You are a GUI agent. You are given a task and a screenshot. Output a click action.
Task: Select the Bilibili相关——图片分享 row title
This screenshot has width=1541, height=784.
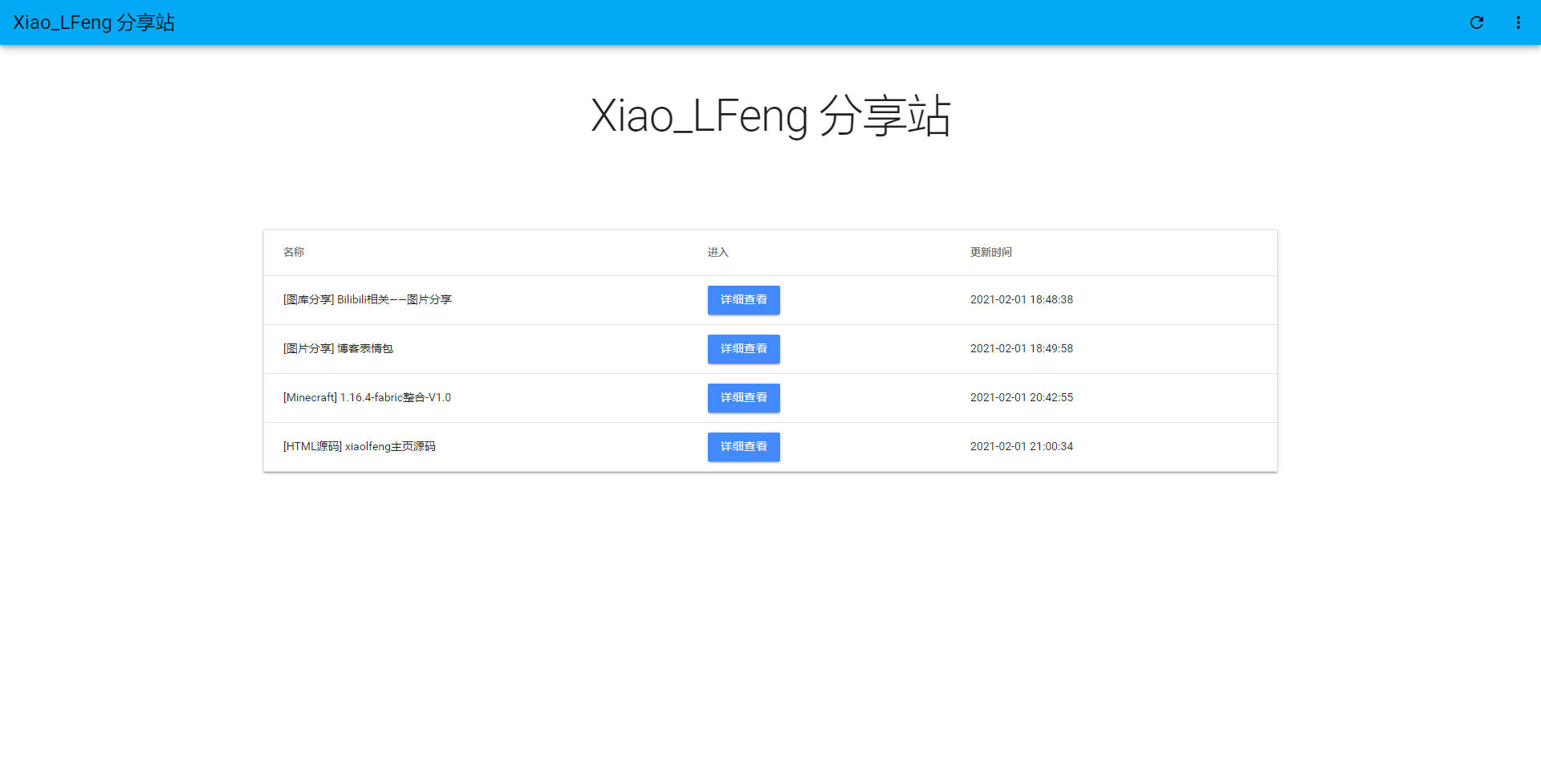click(x=367, y=299)
